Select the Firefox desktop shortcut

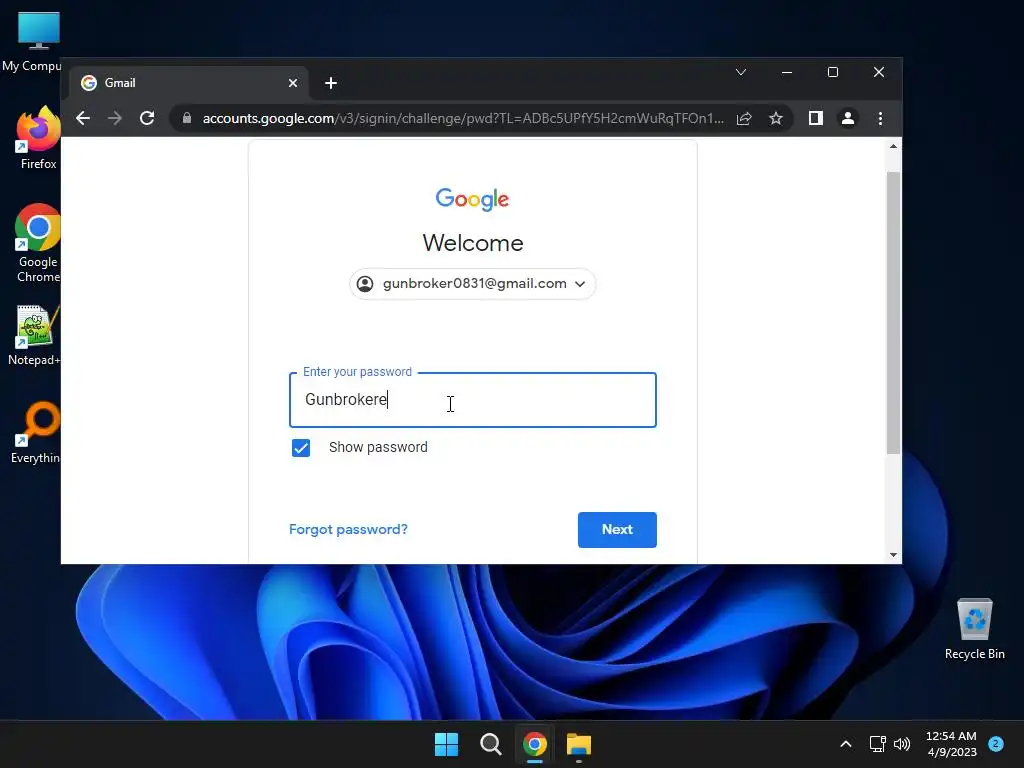(38, 138)
